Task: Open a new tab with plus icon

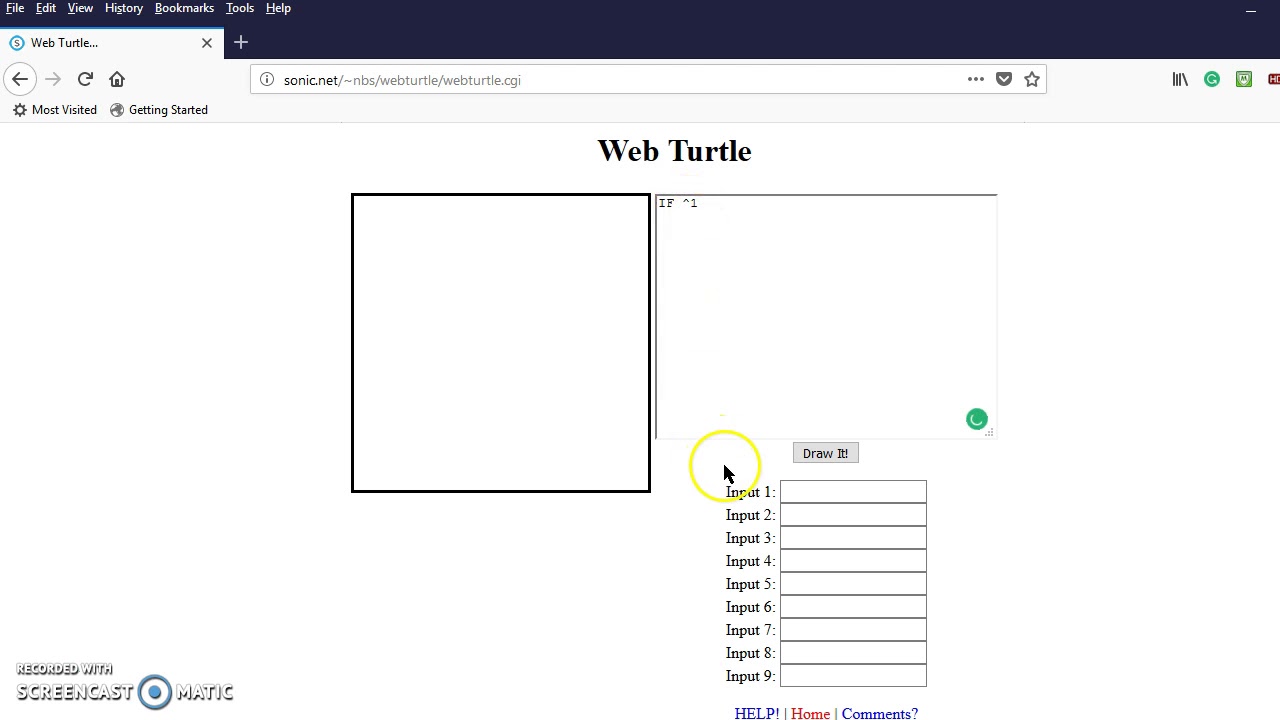Action: 241,42
